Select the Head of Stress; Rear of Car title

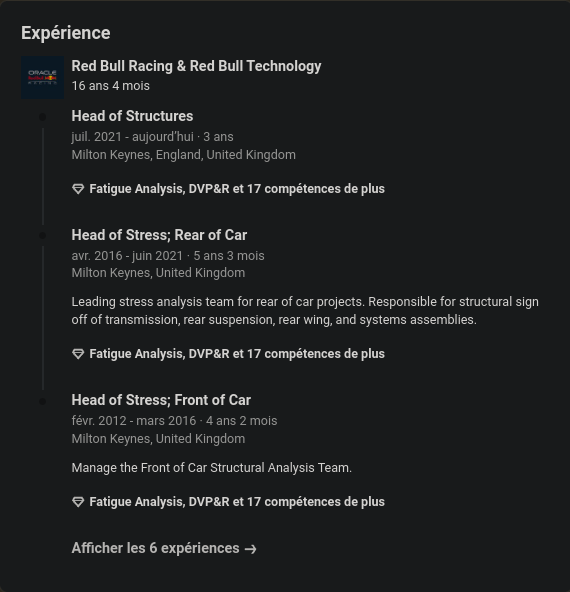[x=159, y=235]
